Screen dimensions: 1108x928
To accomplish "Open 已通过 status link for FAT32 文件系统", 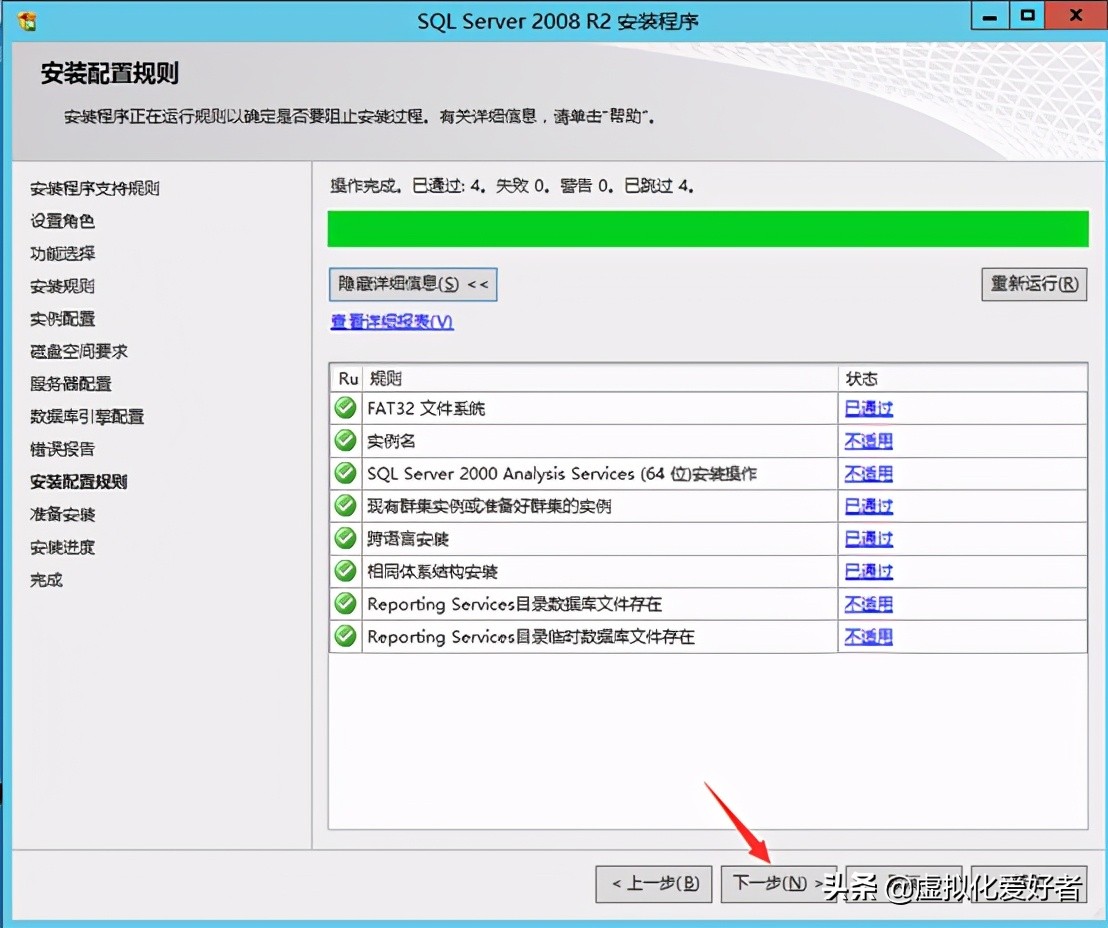I will point(868,408).
